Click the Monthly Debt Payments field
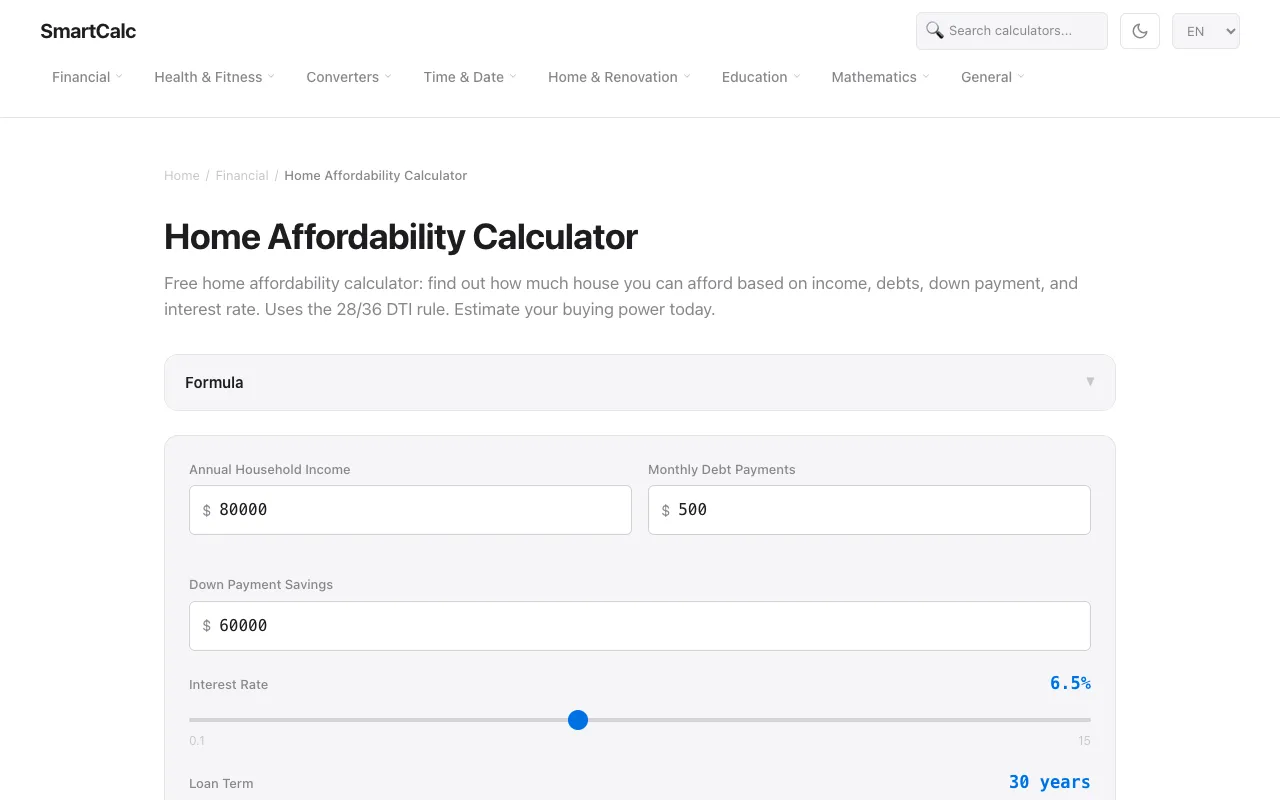This screenshot has width=1280, height=800. click(x=869, y=510)
